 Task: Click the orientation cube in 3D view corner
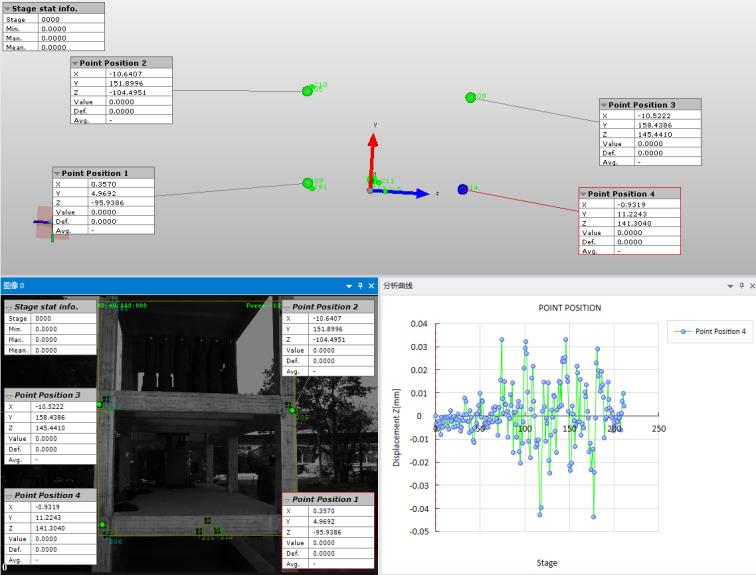[x=44, y=223]
